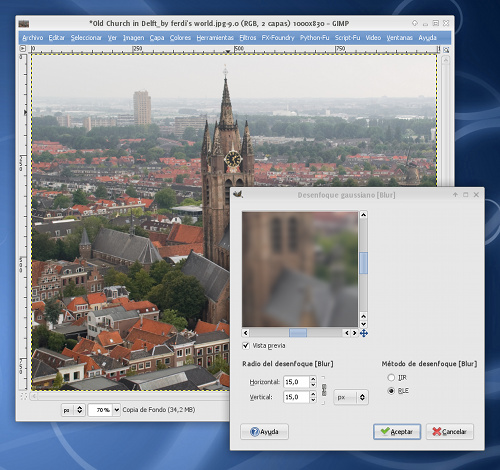Click preview scroll right arrow
The image size is (500, 470).
pos(355,333)
